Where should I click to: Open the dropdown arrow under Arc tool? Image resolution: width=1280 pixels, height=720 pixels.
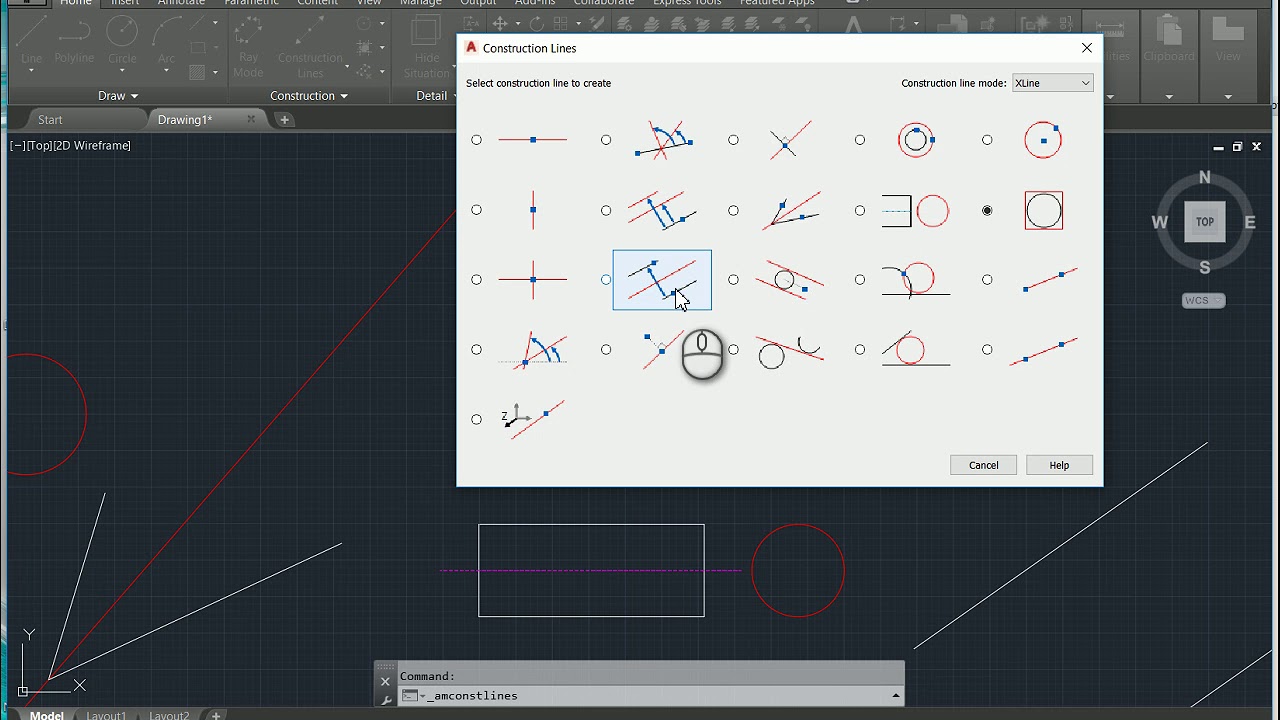[x=166, y=71]
